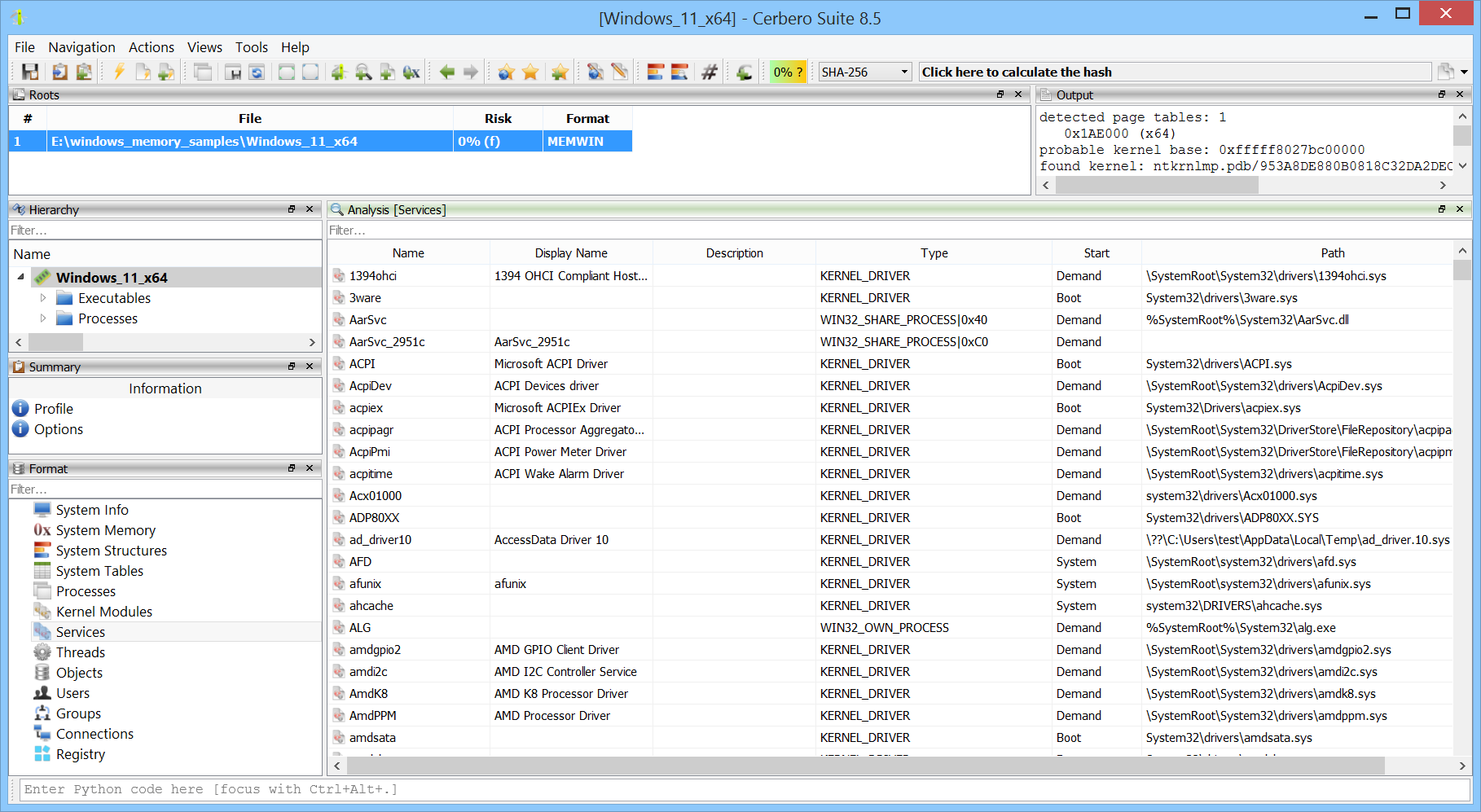Click the 0x hex toolbar icon
1481x812 pixels.
(x=411, y=72)
